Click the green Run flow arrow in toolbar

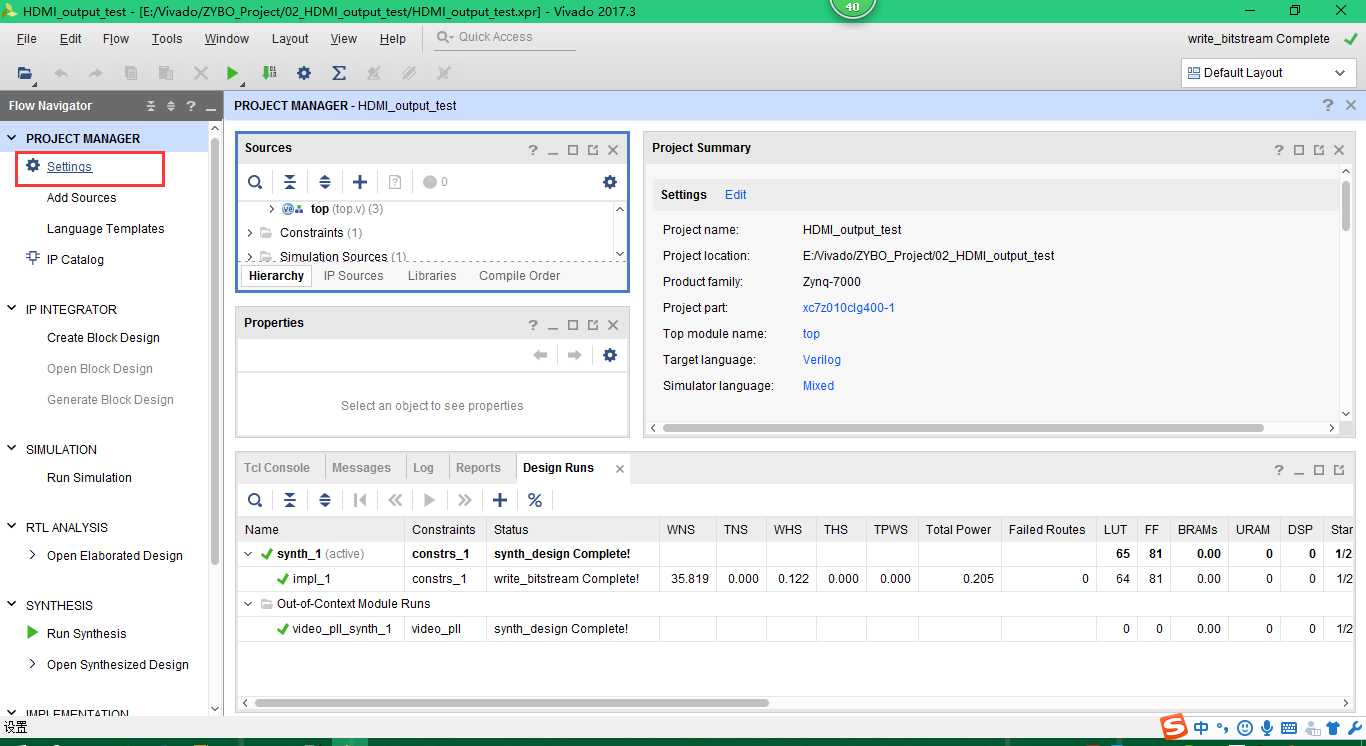[232, 73]
